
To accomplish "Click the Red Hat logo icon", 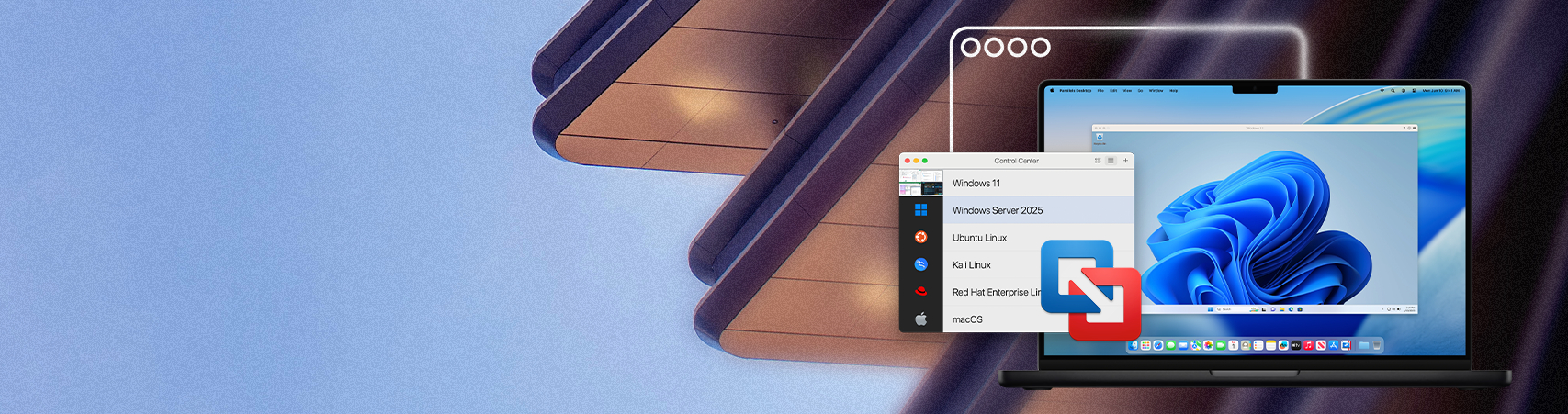I will pos(920,292).
